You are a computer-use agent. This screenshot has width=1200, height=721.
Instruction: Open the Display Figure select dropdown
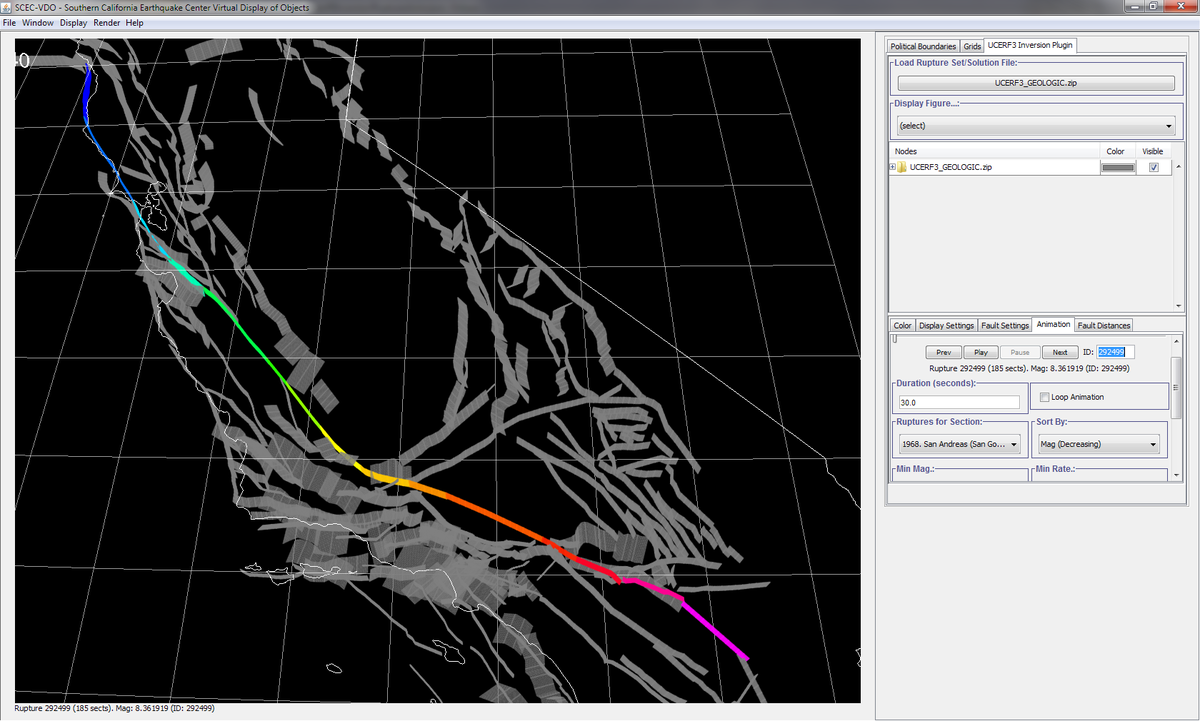(x=1035, y=126)
